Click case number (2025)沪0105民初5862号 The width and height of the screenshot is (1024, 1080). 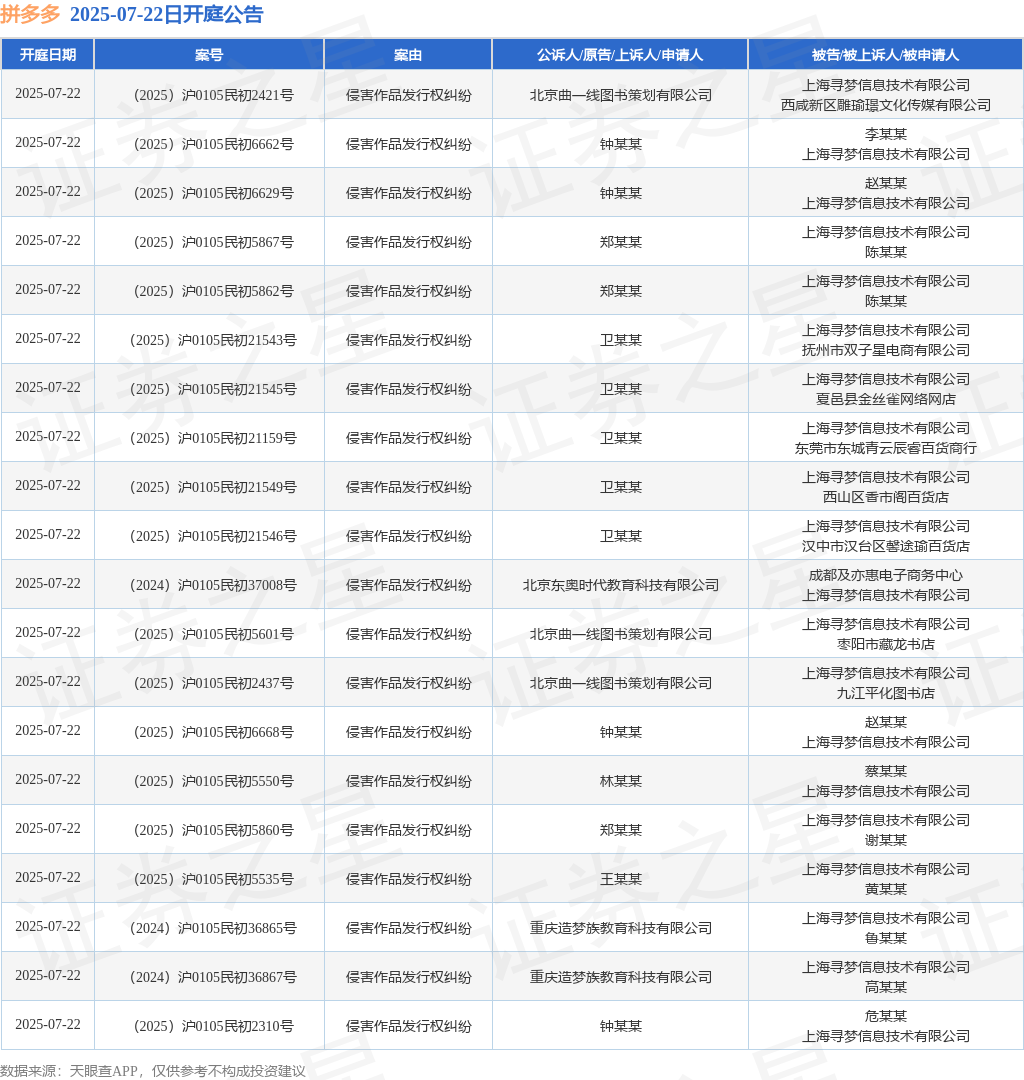213,291
